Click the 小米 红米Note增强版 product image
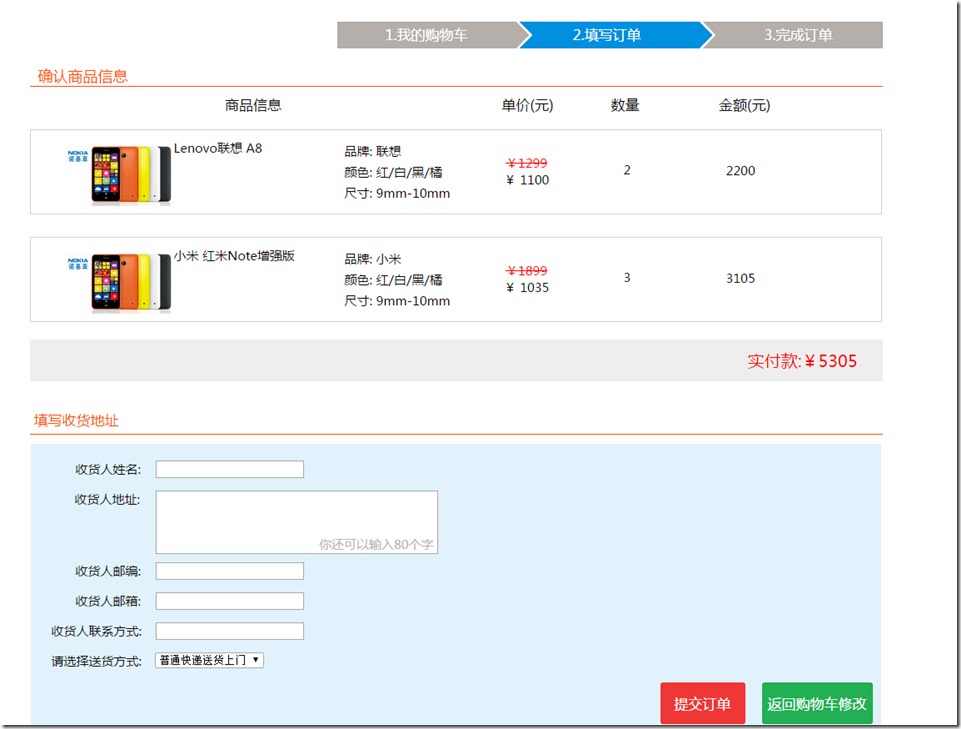961x729 pixels. tap(120, 283)
